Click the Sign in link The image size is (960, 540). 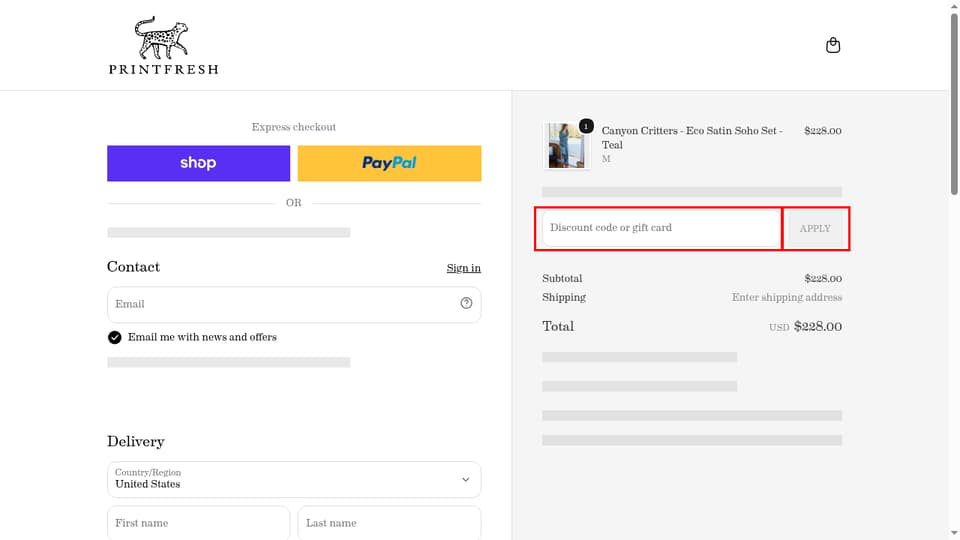coord(463,268)
